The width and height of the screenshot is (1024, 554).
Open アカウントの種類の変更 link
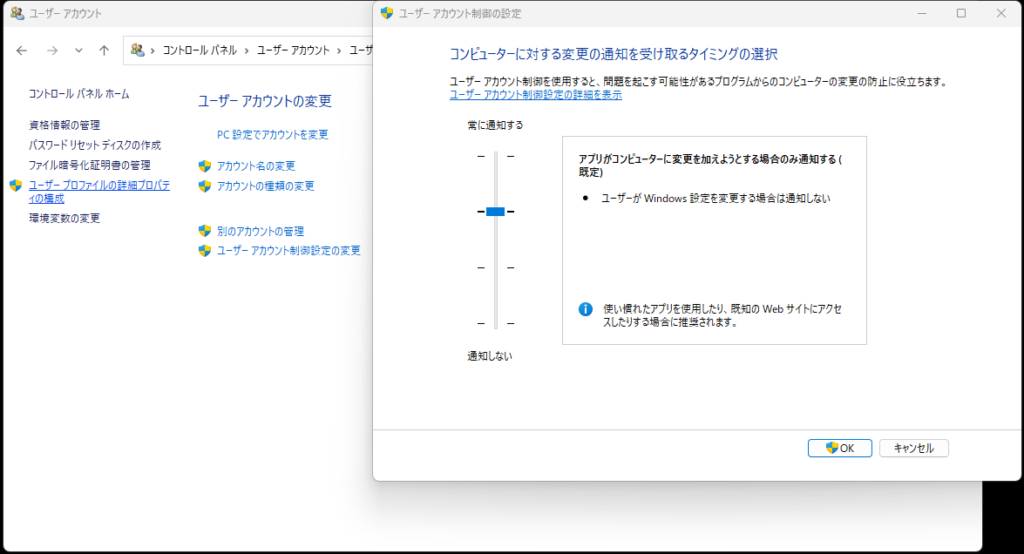[265, 186]
